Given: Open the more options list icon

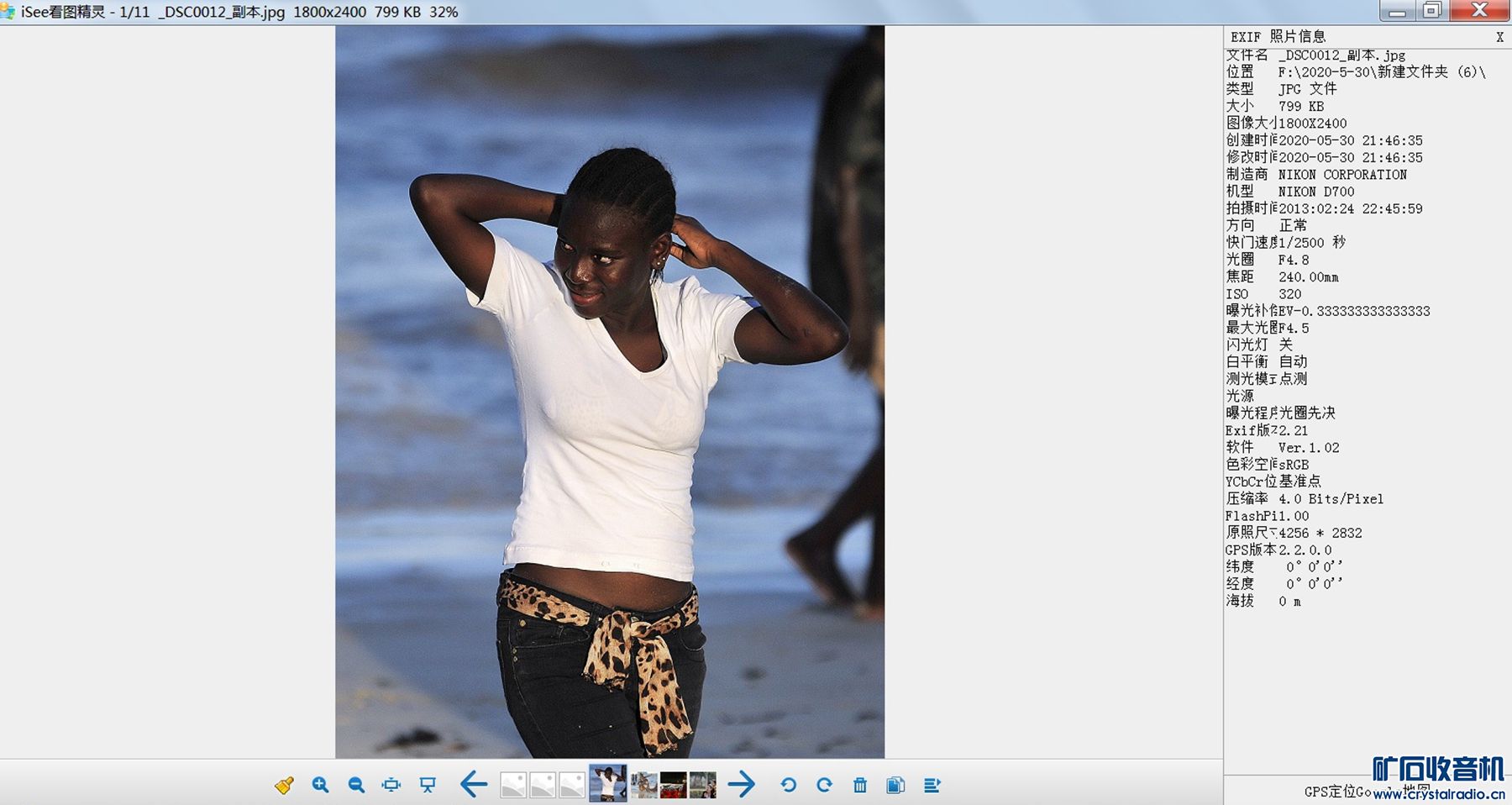Looking at the screenshot, I should 932,785.
